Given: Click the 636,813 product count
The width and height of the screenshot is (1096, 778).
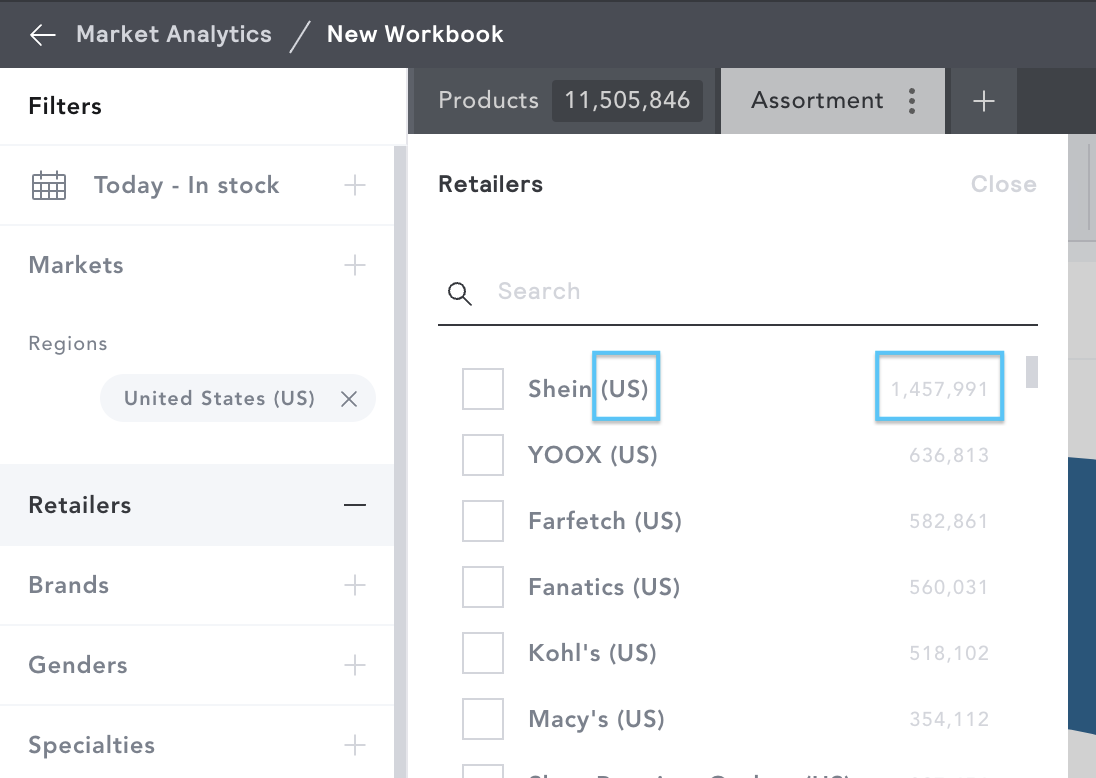Looking at the screenshot, I should pyautogui.click(x=949, y=456).
